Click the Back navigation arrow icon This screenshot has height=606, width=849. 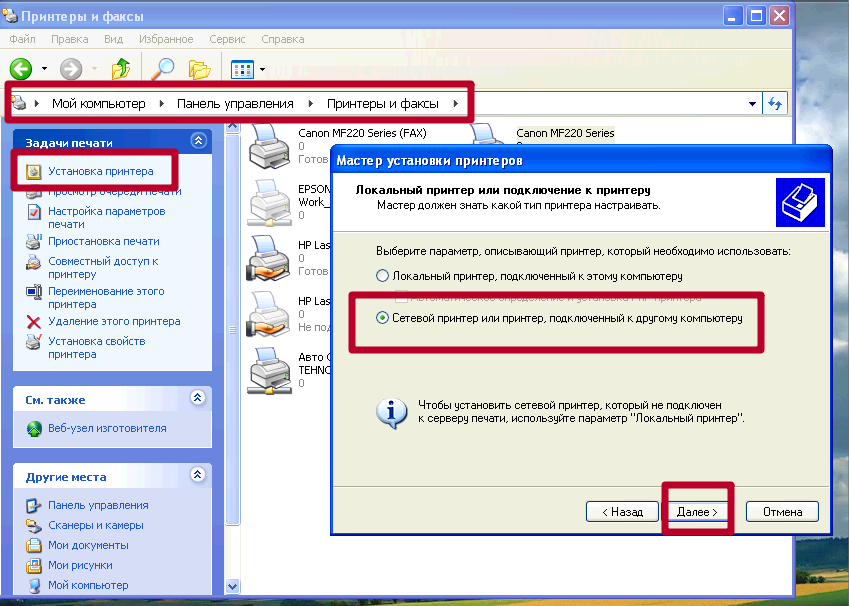click(x=20, y=70)
